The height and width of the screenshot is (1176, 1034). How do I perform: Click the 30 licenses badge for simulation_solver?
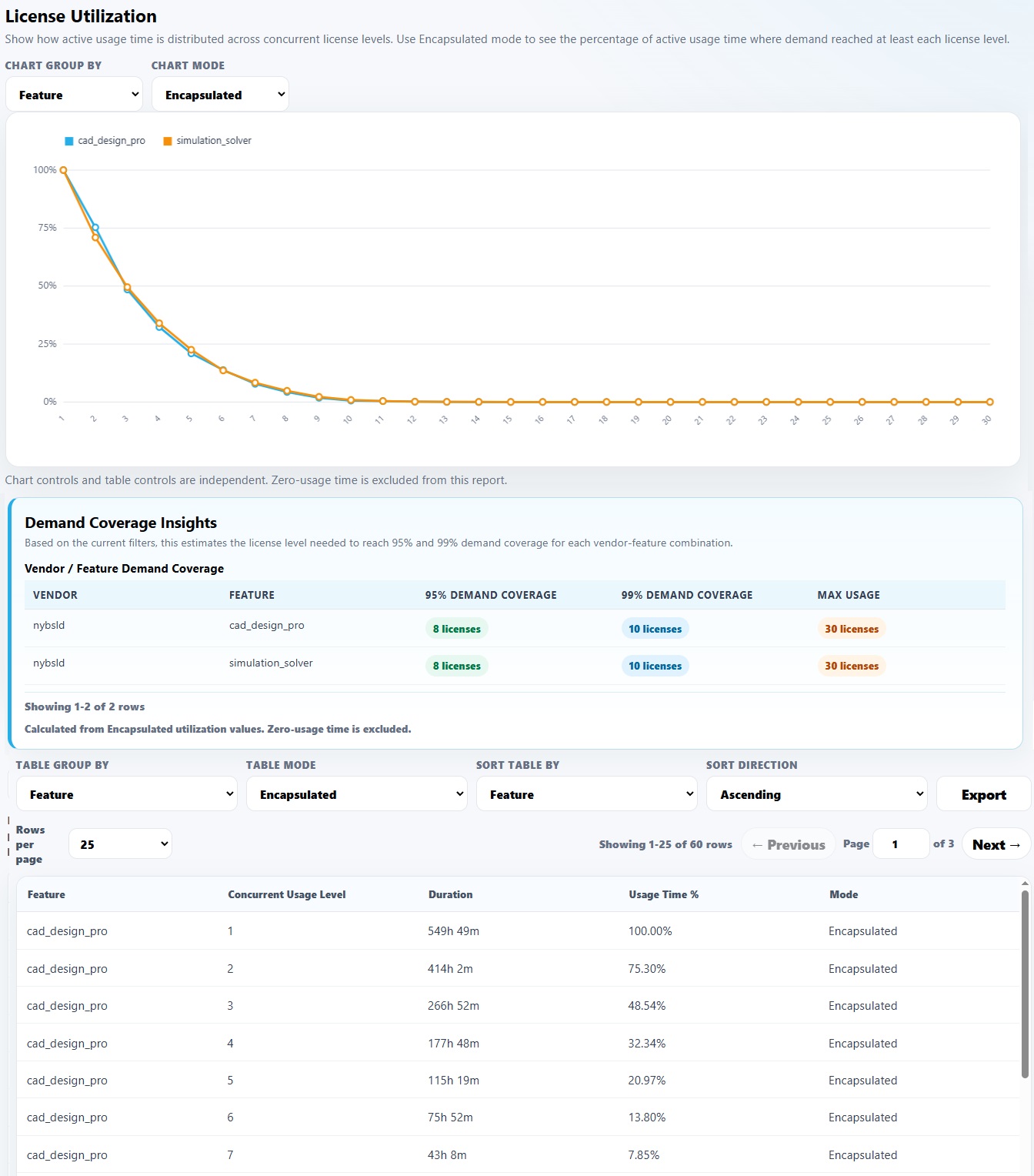point(852,666)
